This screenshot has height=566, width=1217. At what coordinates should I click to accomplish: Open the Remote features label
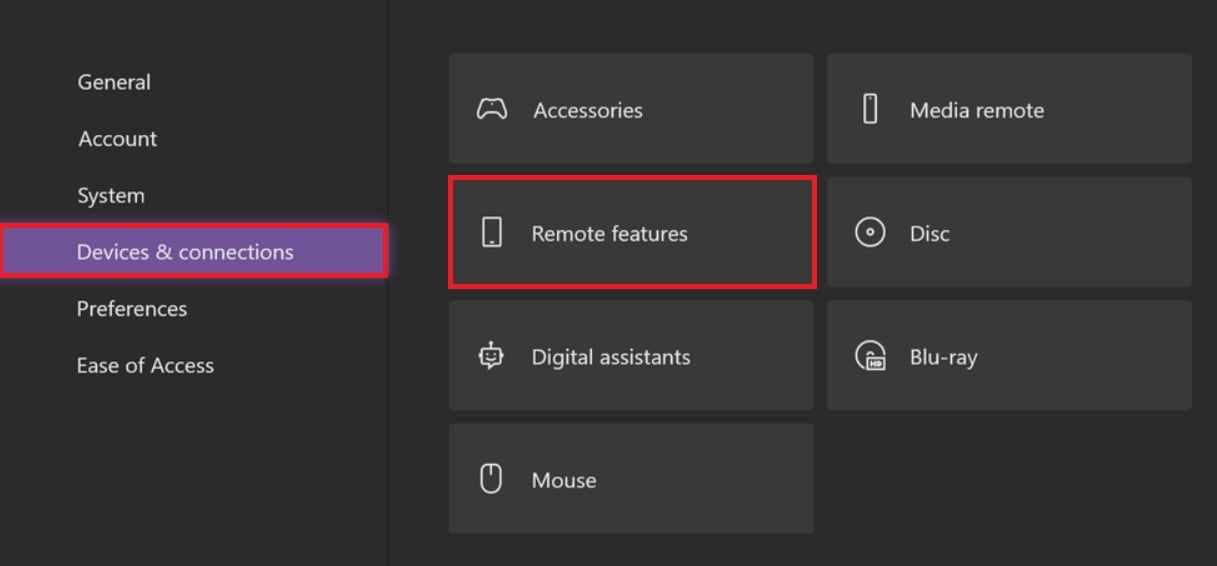pyautogui.click(x=610, y=233)
